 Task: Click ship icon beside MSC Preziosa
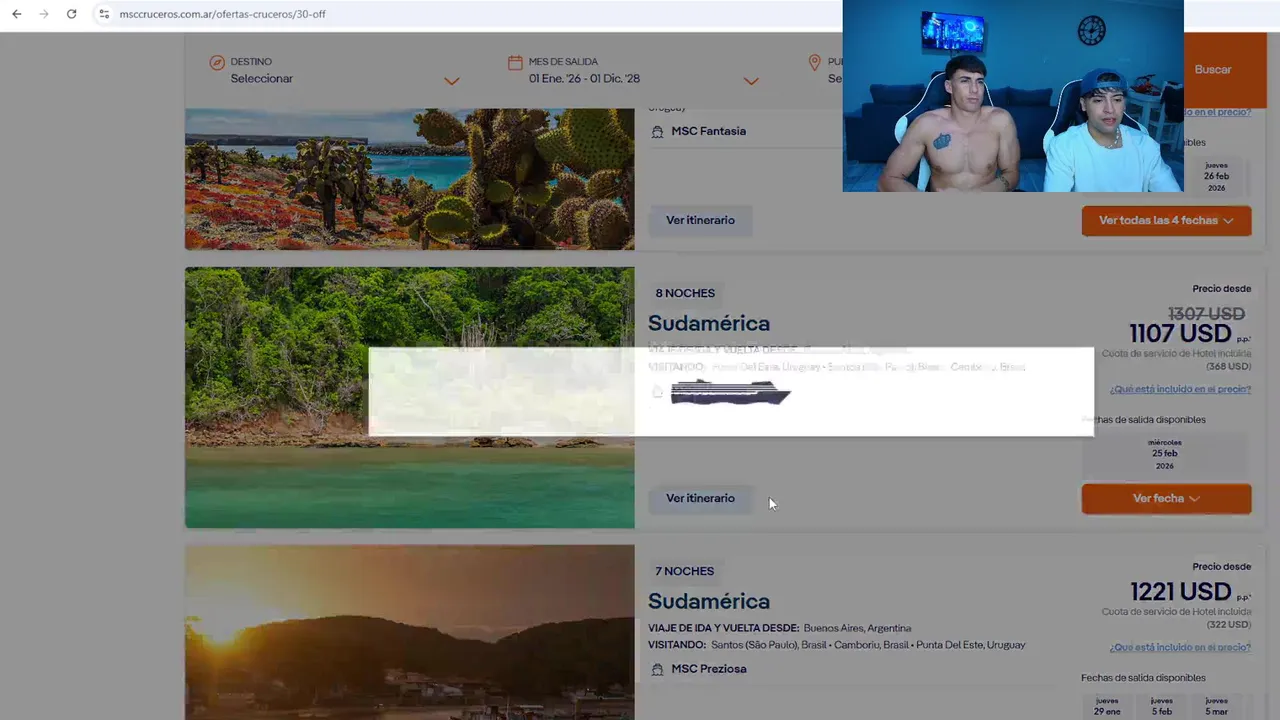click(x=657, y=669)
